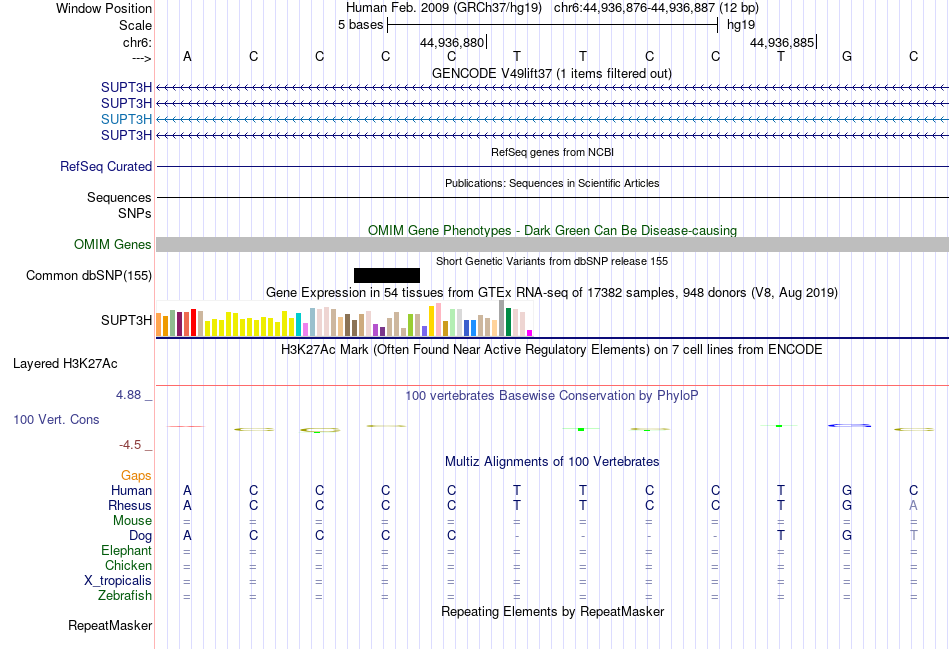Image resolution: width=950 pixels, height=649 pixels.
Task: Click the Gaps alignment label
Action: coord(136,476)
